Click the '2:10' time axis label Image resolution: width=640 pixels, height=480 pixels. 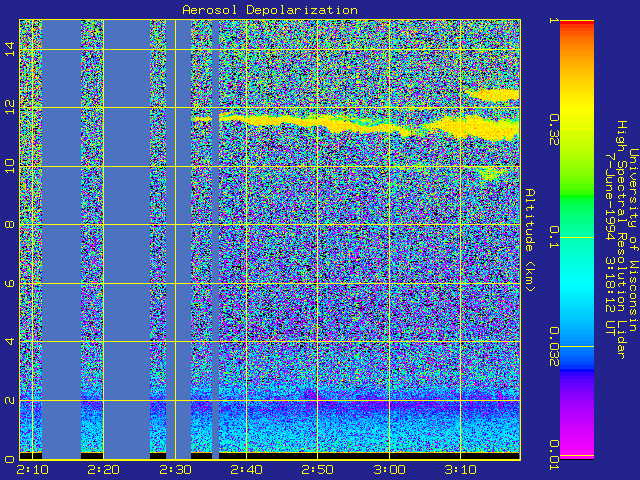[x=32, y=469]
